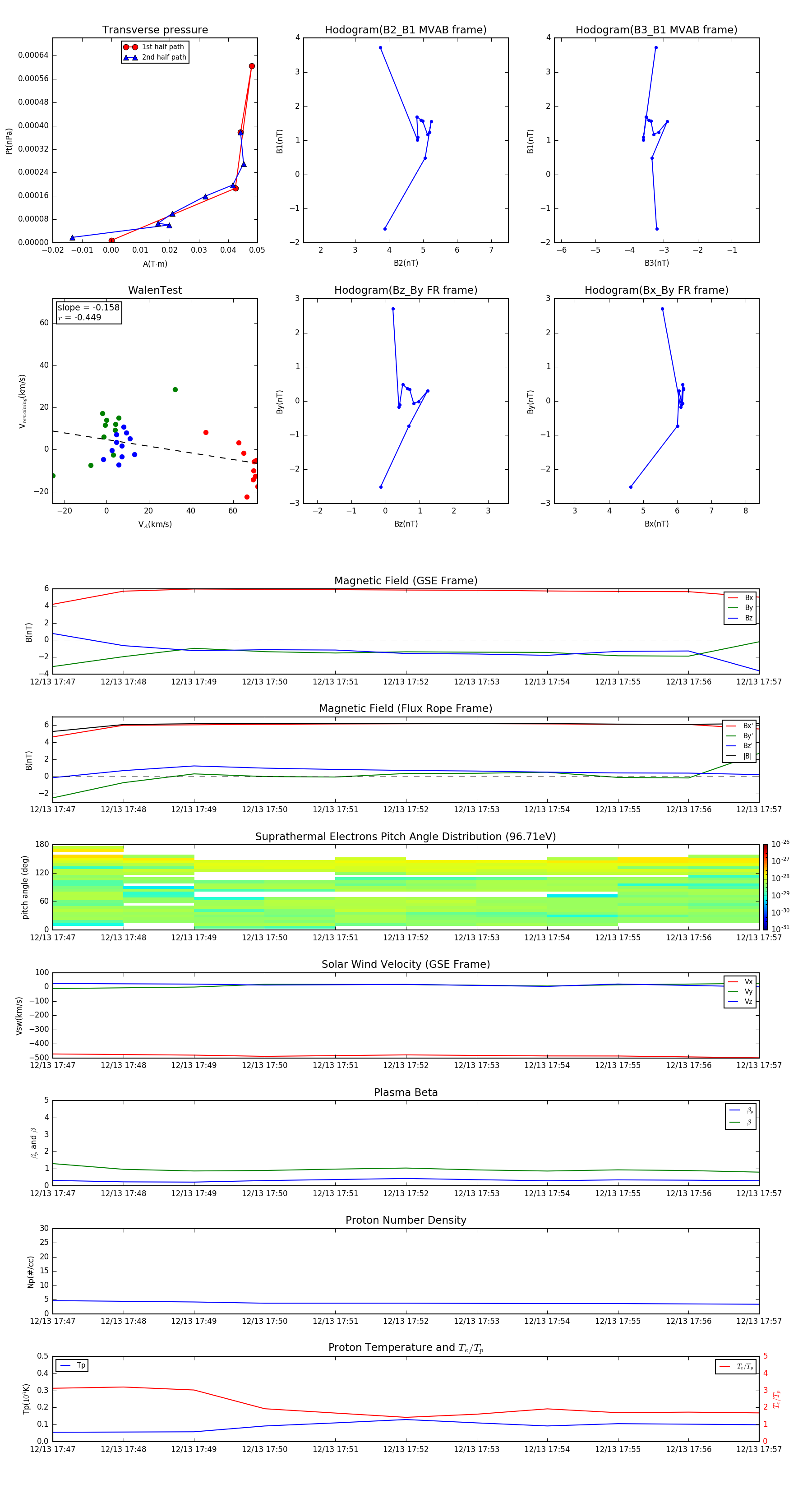Click the 'Tp' legend entry
Image resolution: width=812 pixels, height=1489 pixels.
click(72, 1365)
